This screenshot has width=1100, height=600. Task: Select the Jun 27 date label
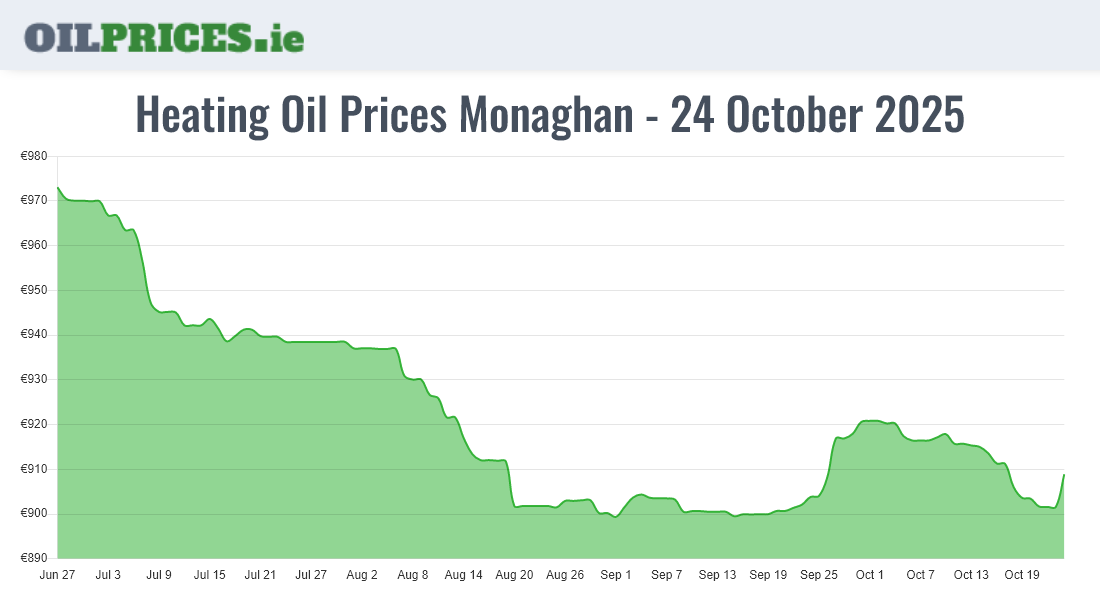pos(57,575)
